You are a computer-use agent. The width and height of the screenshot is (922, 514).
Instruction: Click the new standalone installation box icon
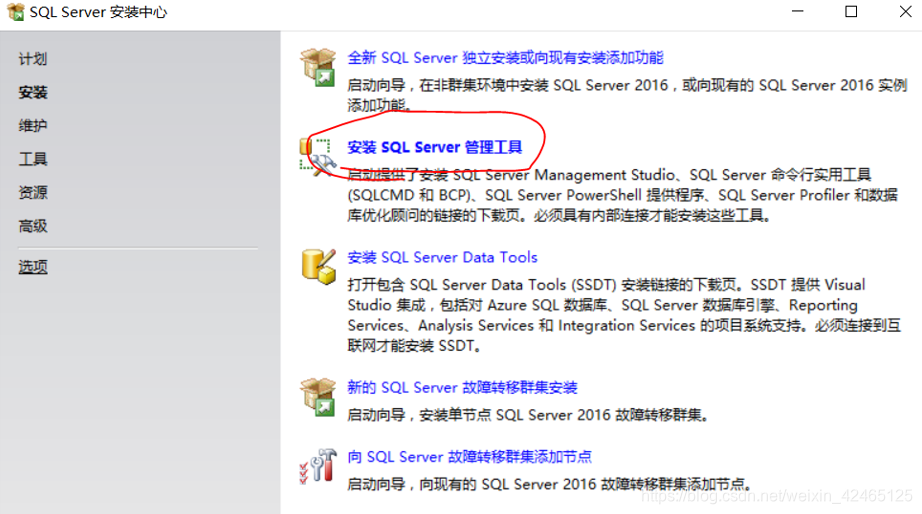point(318,66)
